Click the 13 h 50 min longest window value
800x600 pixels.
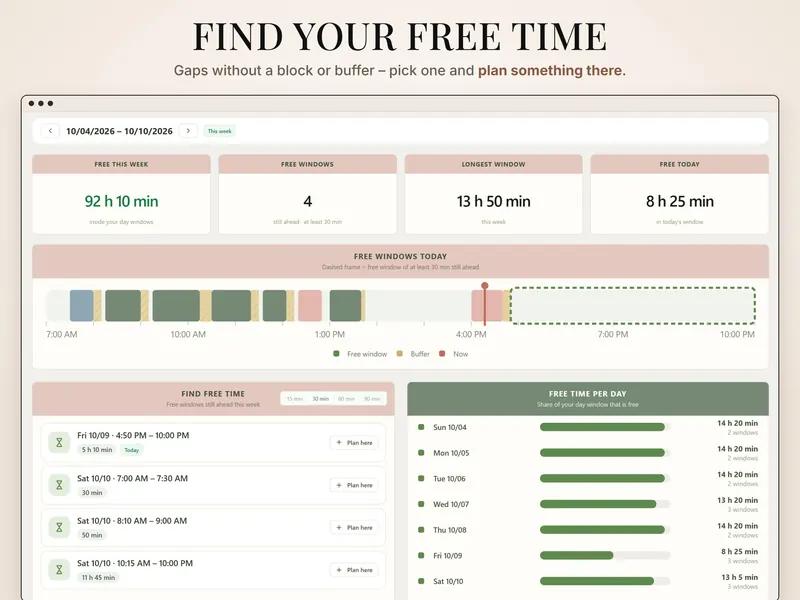coord(493,201)
